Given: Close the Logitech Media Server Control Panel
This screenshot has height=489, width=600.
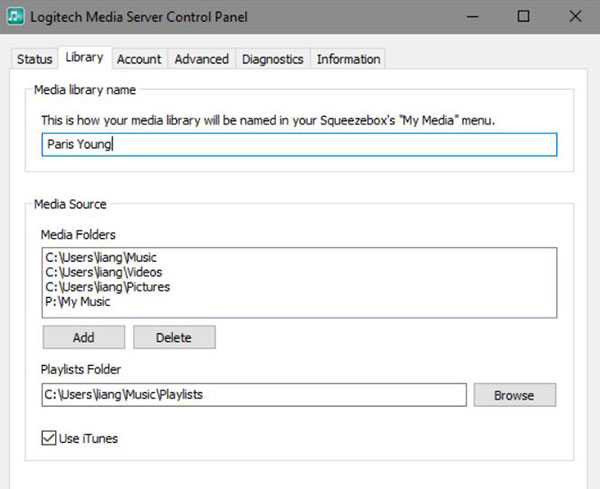Looking at the screenshot, I should click(575, 16).
